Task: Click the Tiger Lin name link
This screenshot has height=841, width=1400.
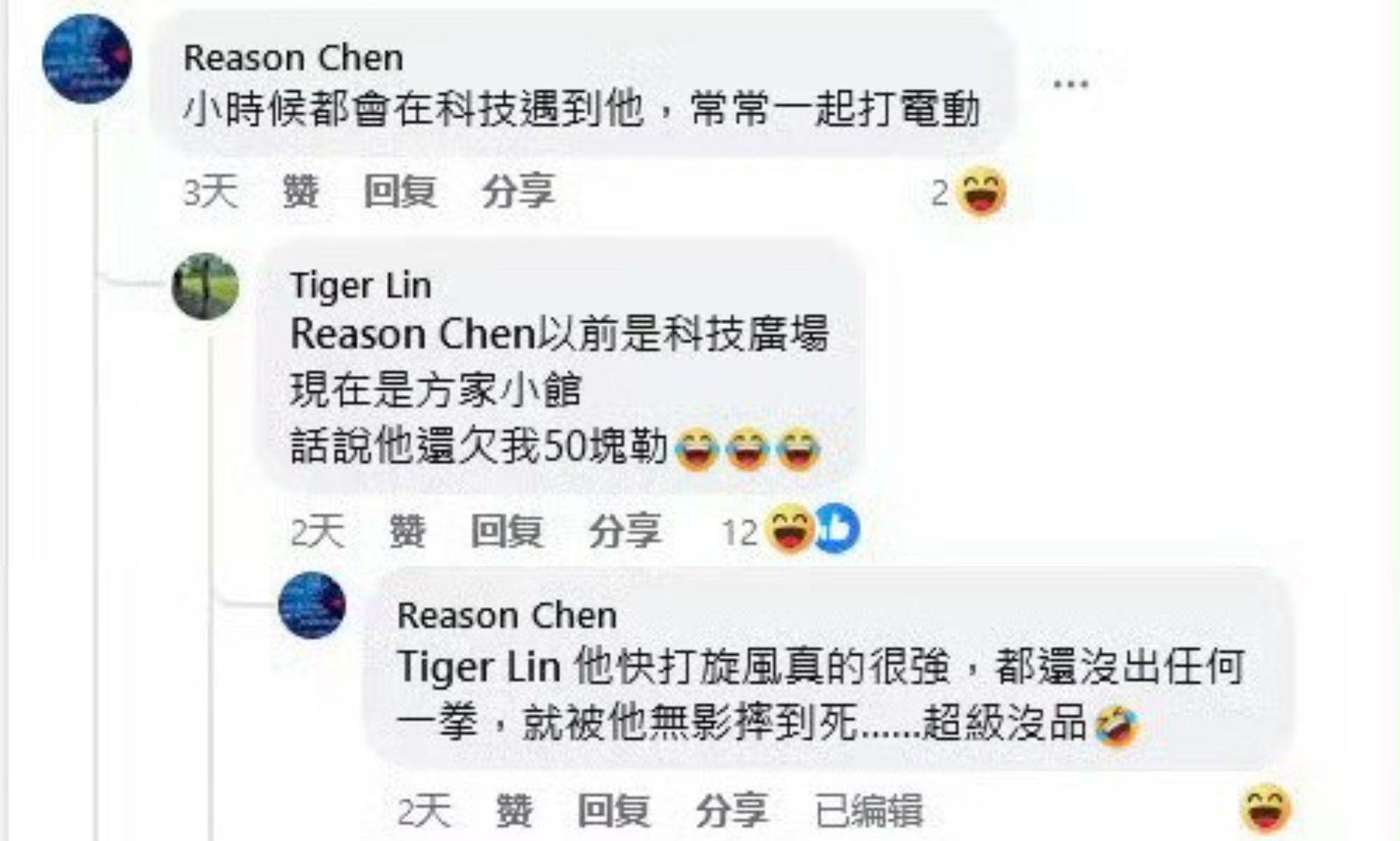Action: point(361,286)
